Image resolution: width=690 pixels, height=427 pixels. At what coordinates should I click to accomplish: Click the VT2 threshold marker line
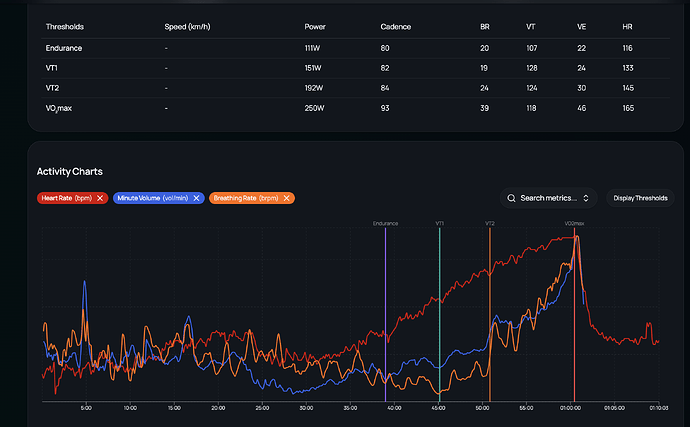click(x=490, y=314)
